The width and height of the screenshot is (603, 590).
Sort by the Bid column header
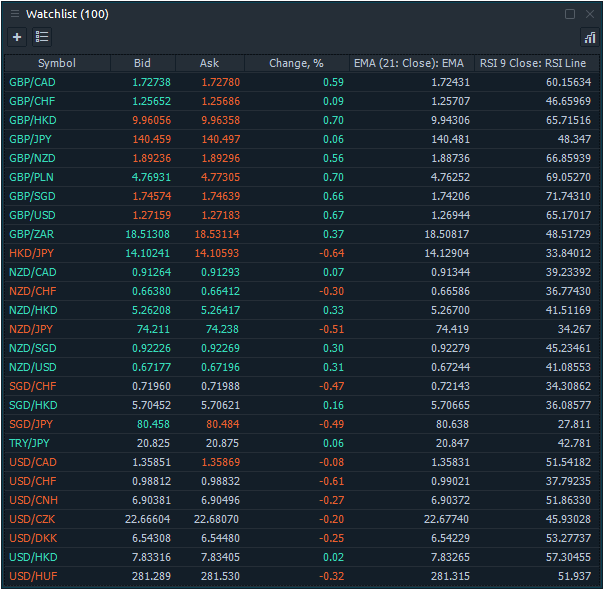[142, 63]
